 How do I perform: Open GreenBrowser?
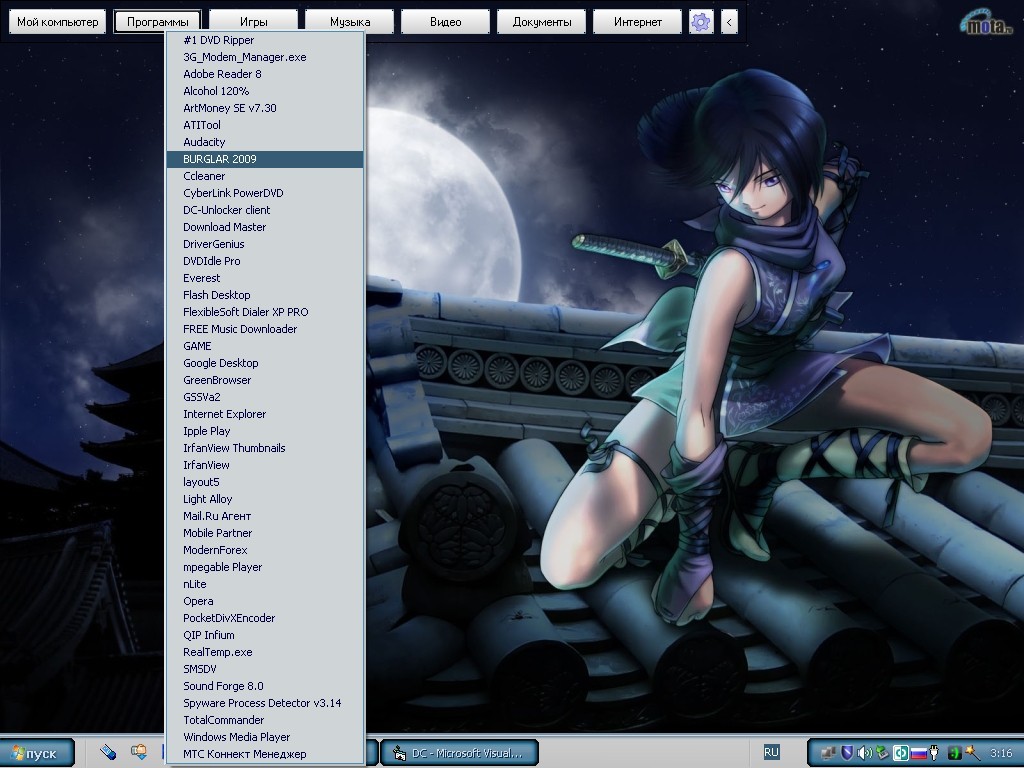(x=265, y=380)
